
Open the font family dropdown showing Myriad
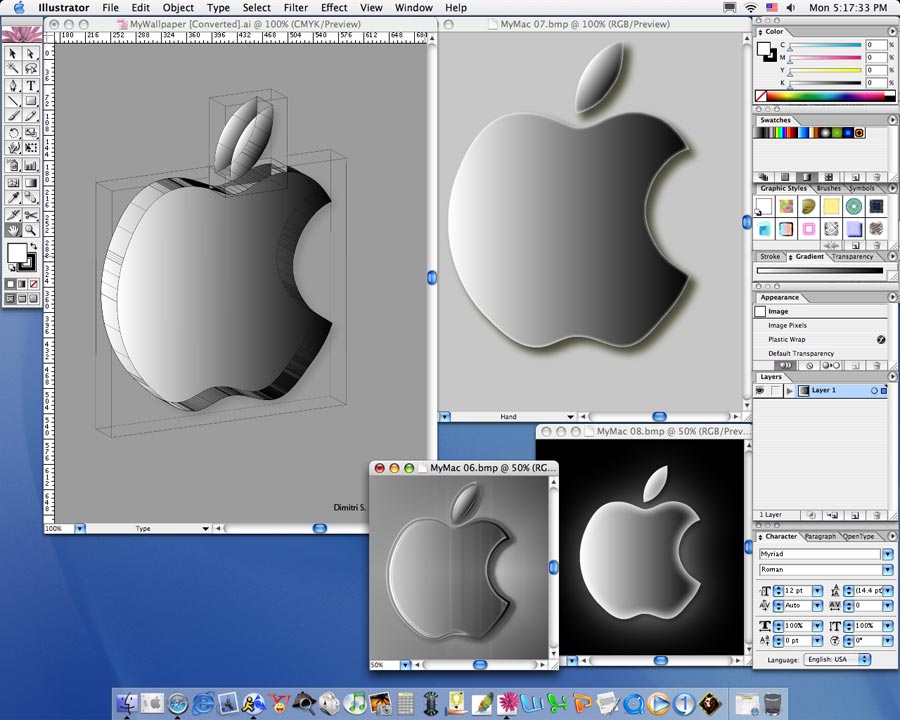[x=888, y=554]
